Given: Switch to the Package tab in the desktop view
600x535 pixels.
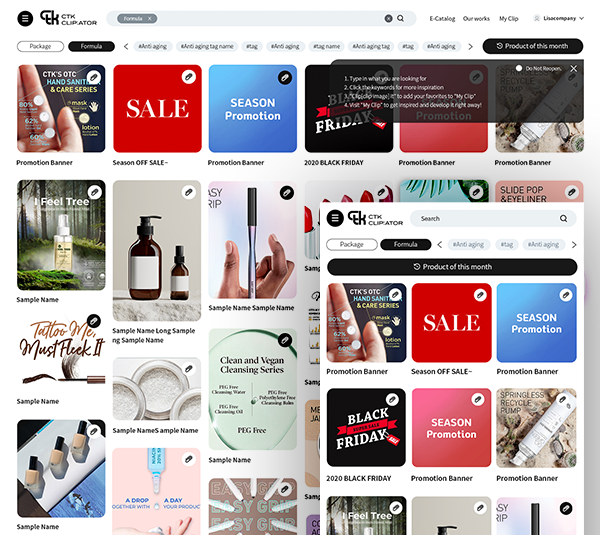Looking at the screenshot, I should coord(40,46).
